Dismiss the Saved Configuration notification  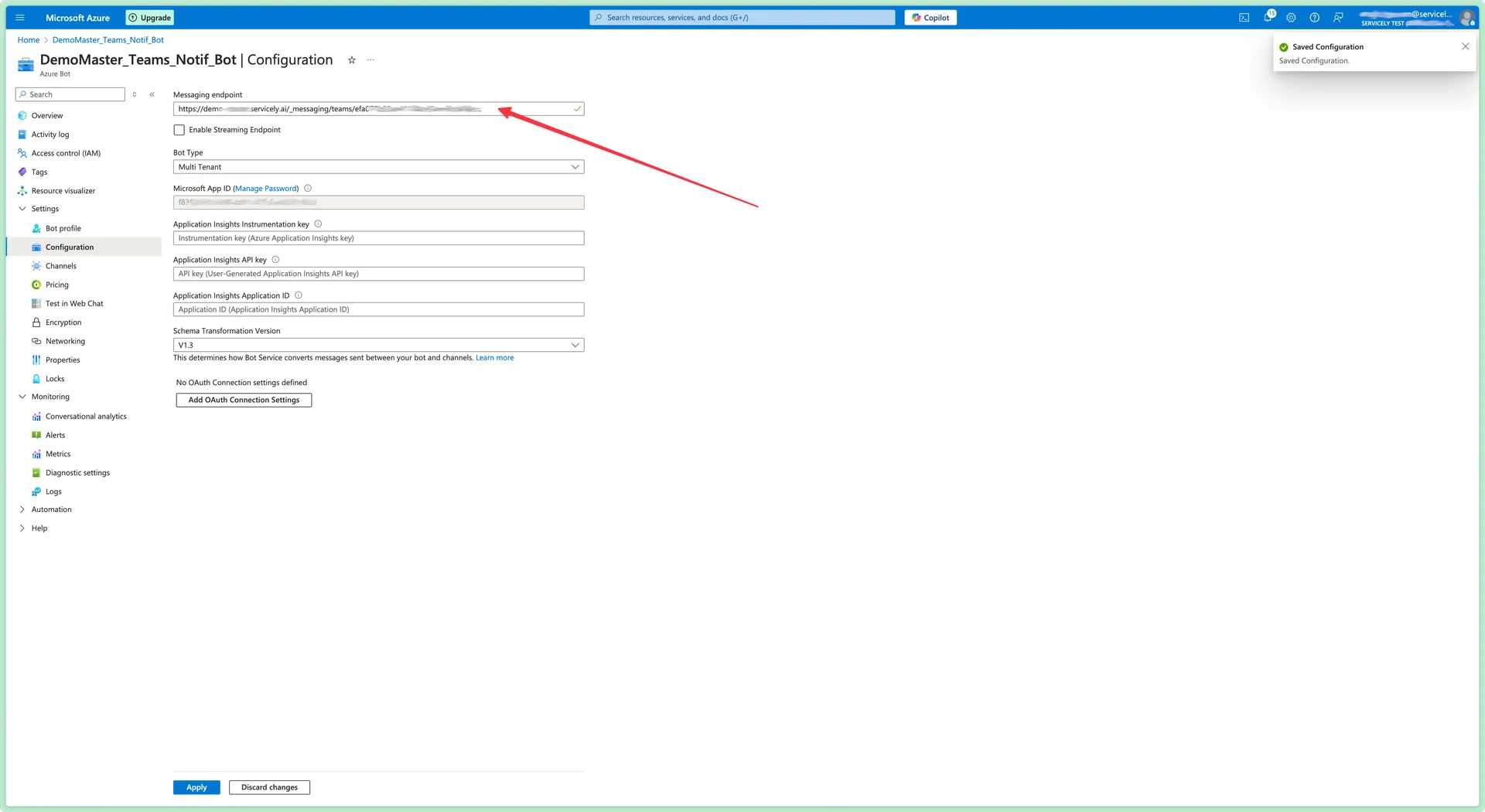(1465, 46)
